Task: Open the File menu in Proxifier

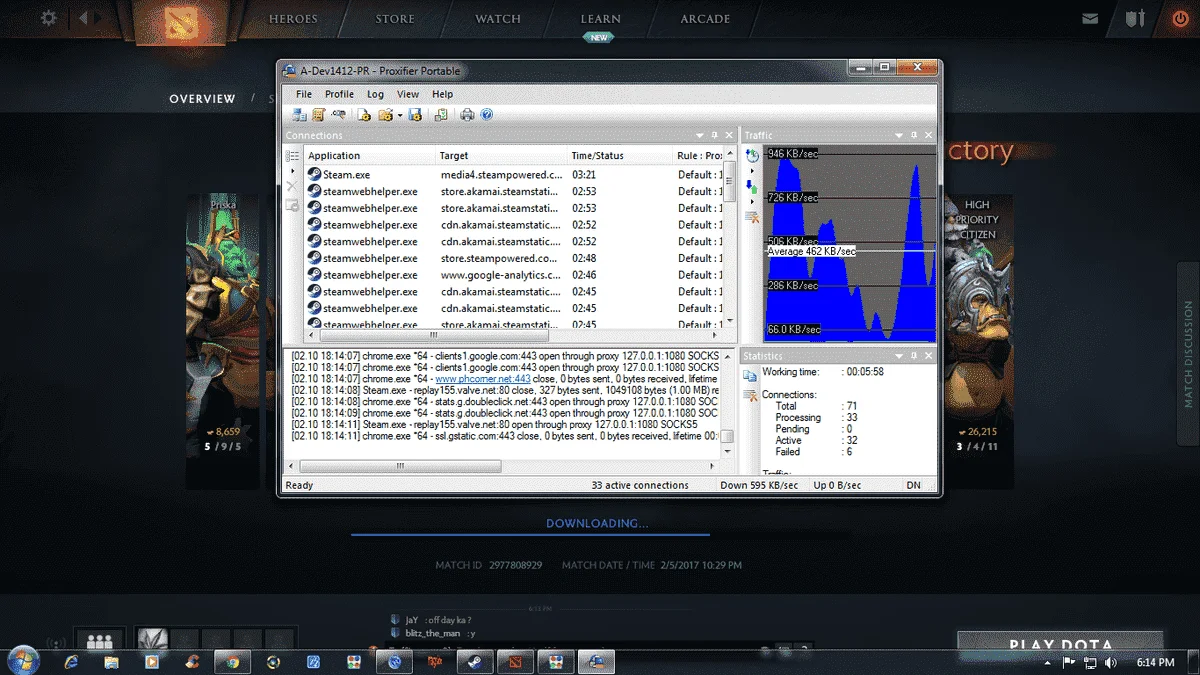Action: [x=304, y=94]
